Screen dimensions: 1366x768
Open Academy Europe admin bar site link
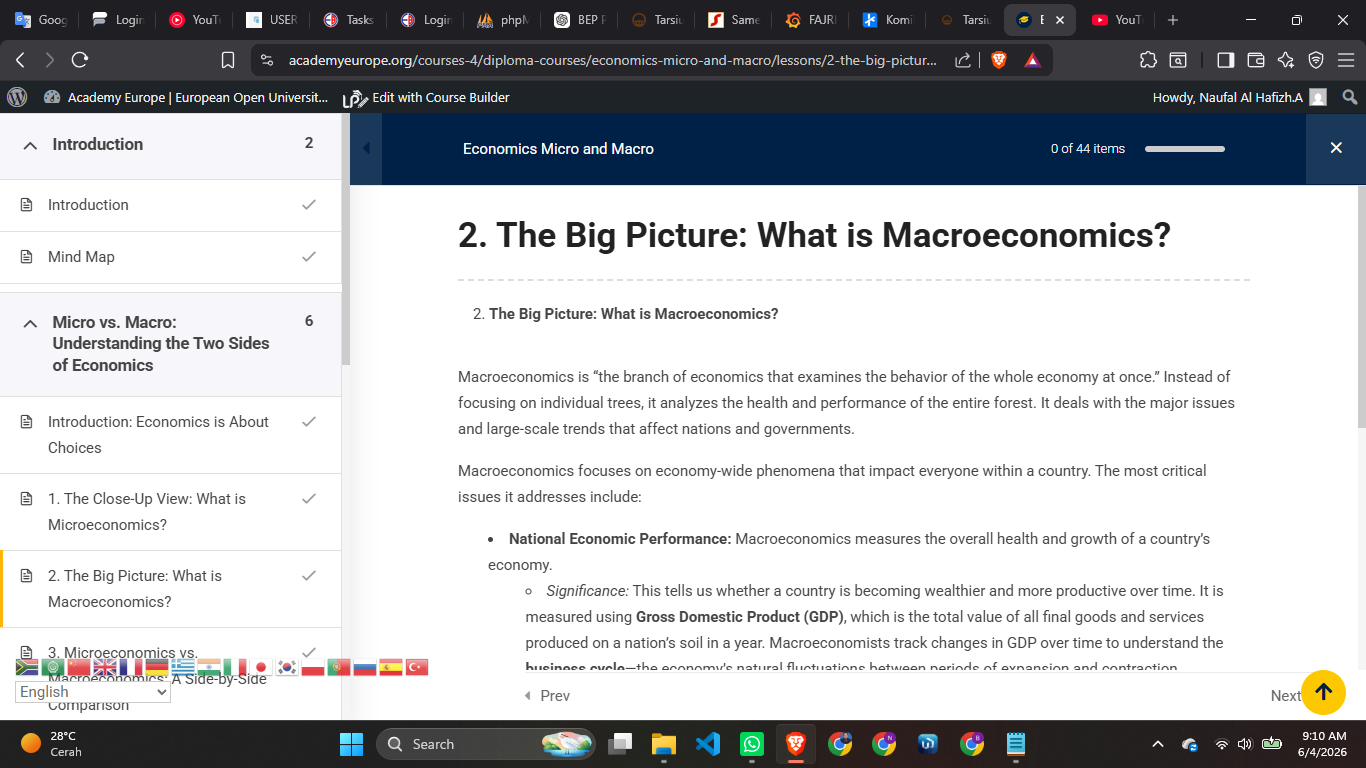(186, 97)
